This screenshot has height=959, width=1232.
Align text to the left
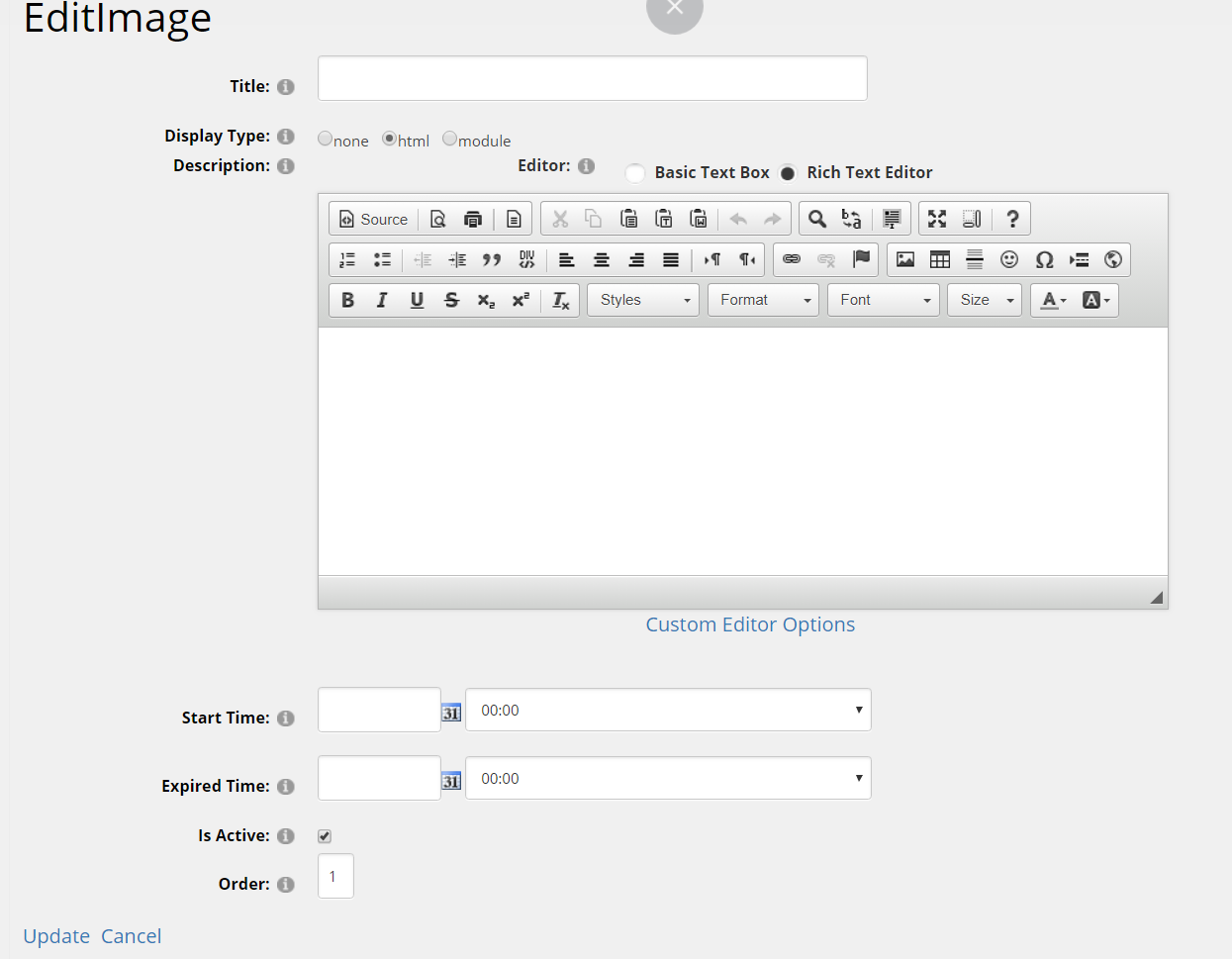point(567,259)
